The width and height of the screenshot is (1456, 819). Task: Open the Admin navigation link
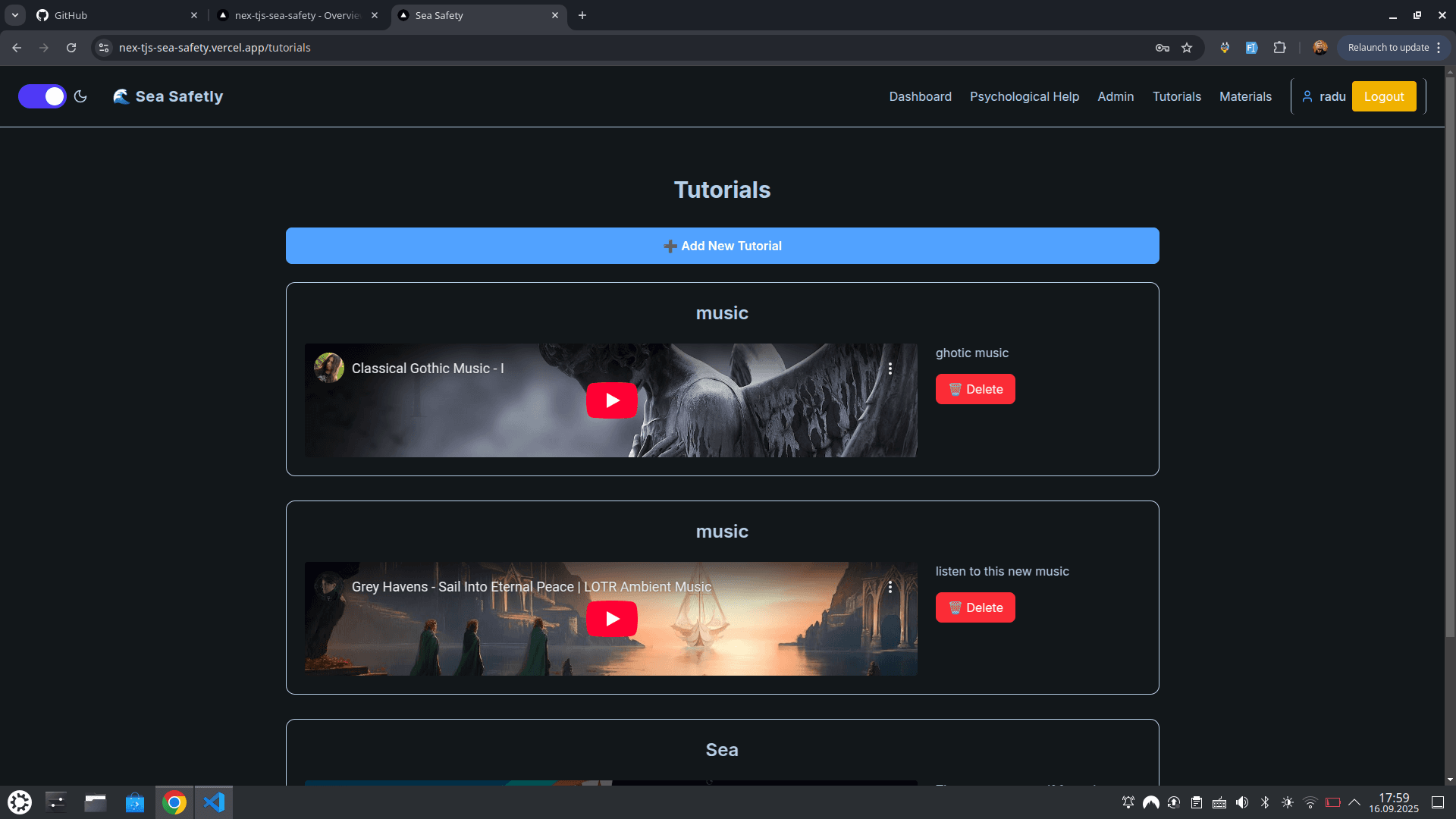(1116, 96)
